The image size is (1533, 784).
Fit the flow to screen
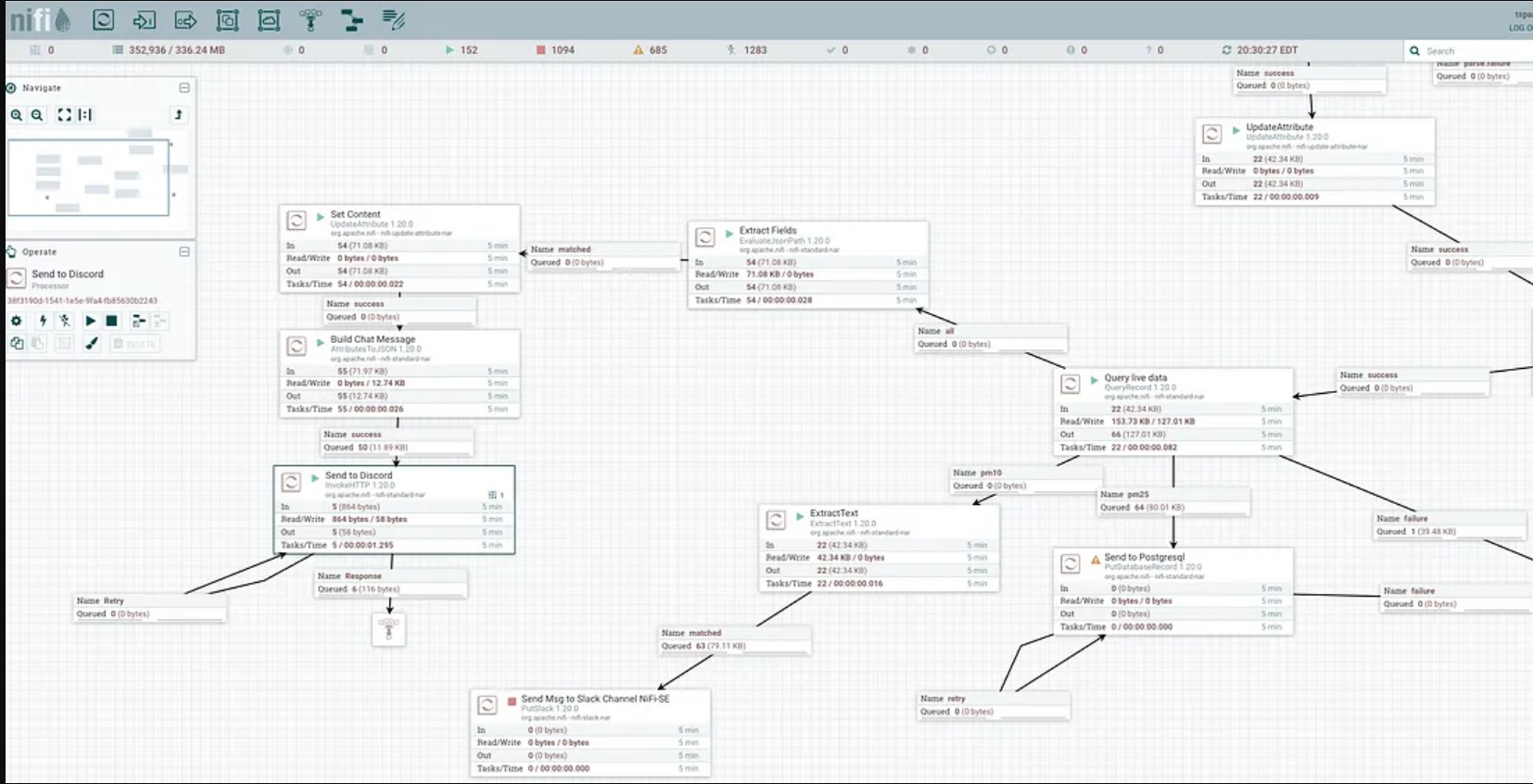[x=64, y=115]
